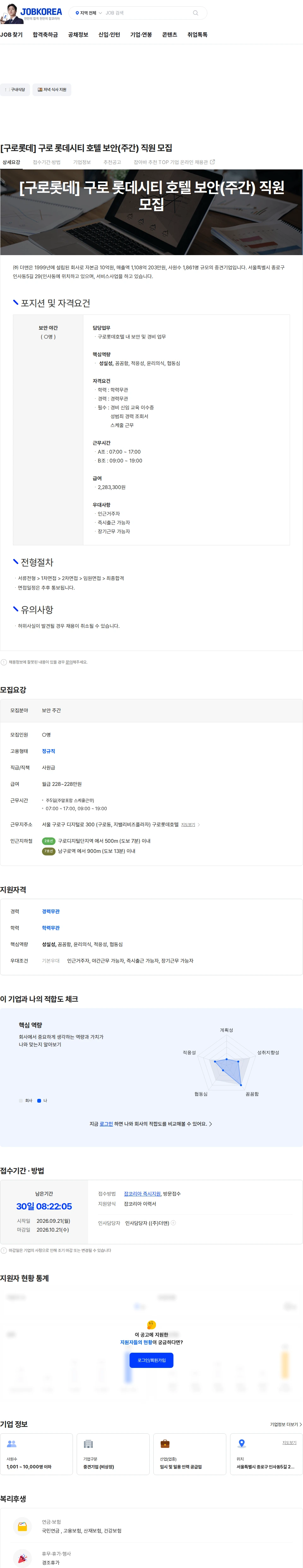
Task: Click the 위치 map pin icon
Action: (242, 1444)
